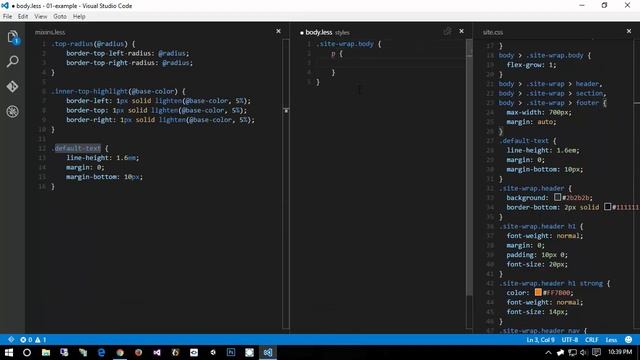Click the .top-radius(@radius) mixin line
The image size is (640, 360).
click(x=93, y=44)
